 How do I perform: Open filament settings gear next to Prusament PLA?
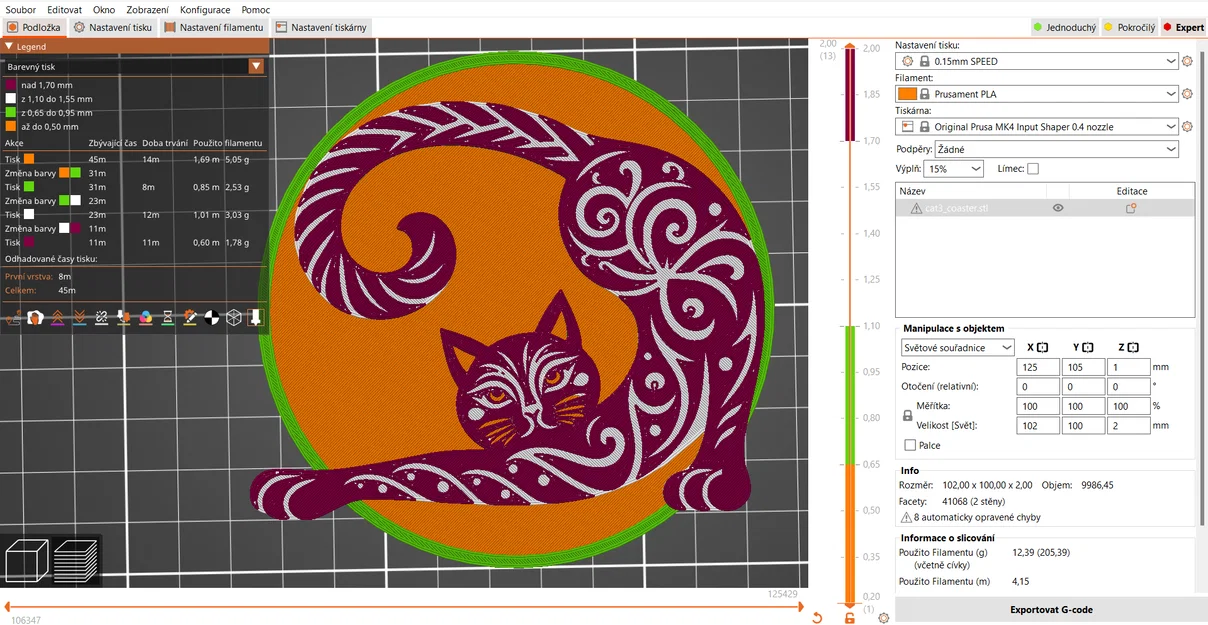[x=1187, y=94]
